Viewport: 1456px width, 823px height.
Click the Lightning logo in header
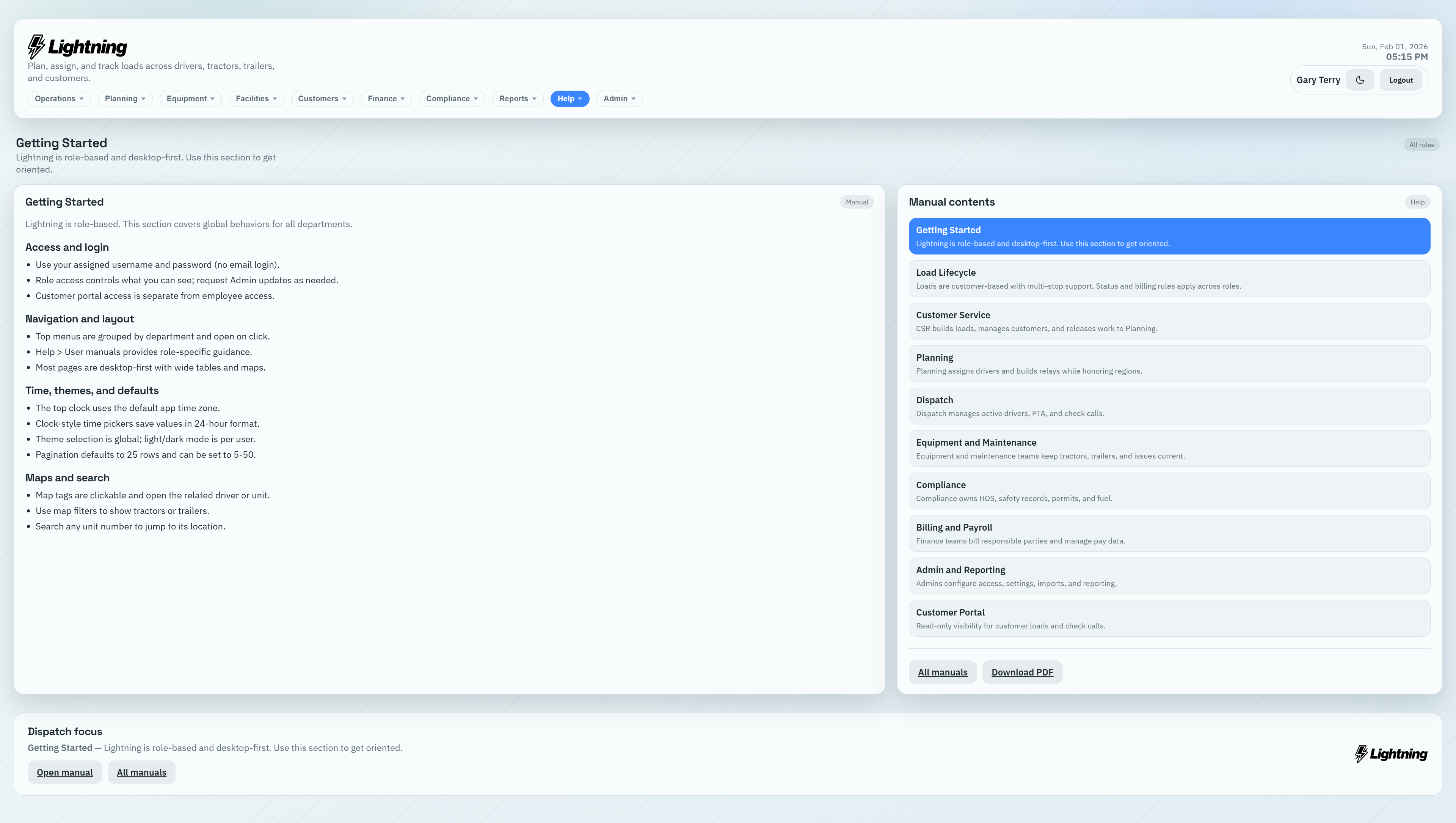coord(77,46)
